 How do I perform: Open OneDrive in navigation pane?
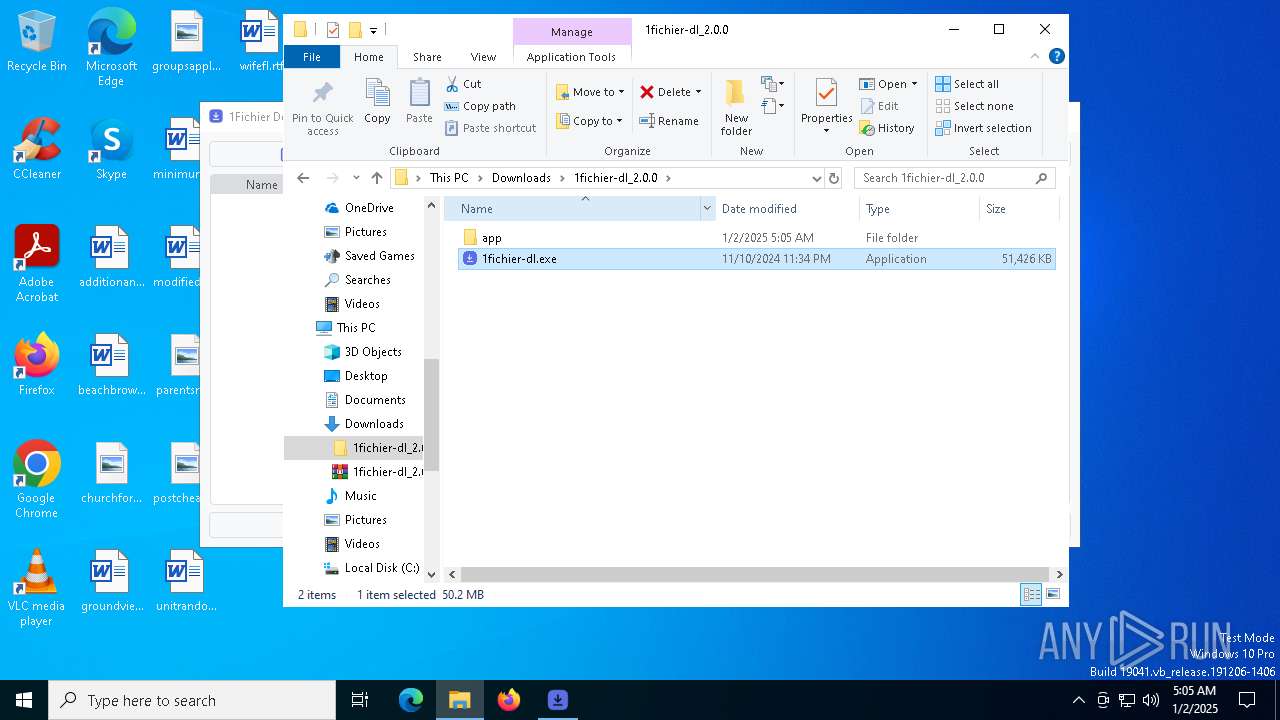(369, 208)
